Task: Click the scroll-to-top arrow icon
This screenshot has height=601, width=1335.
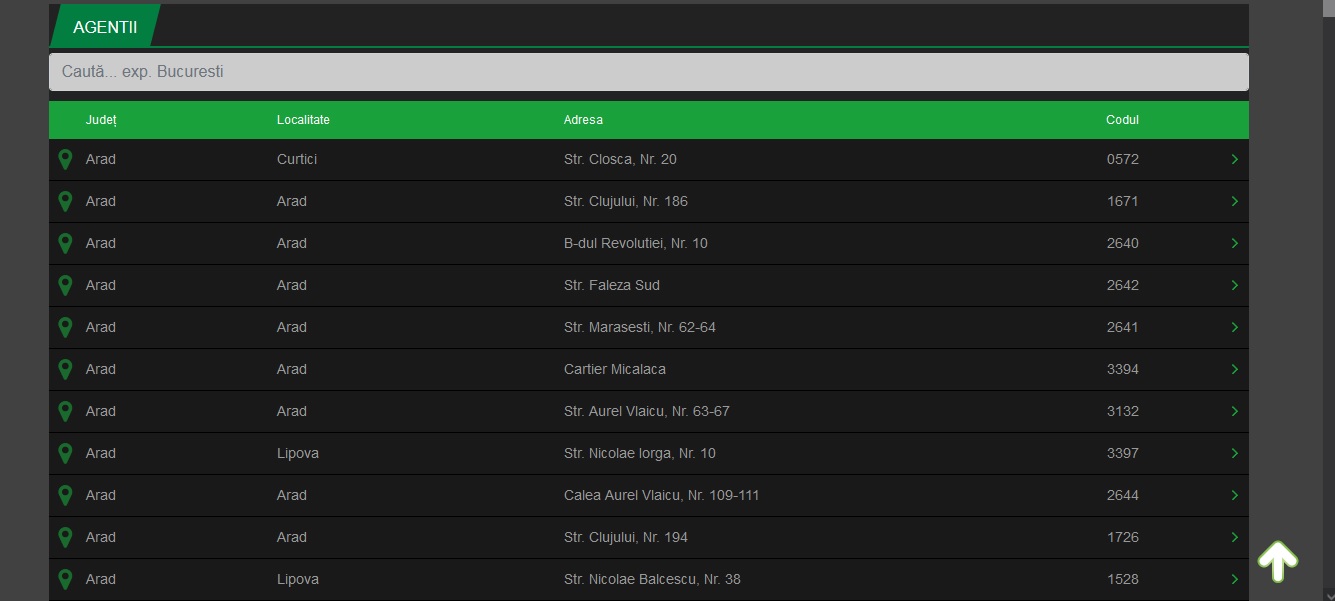Action: pos(1278,562)
